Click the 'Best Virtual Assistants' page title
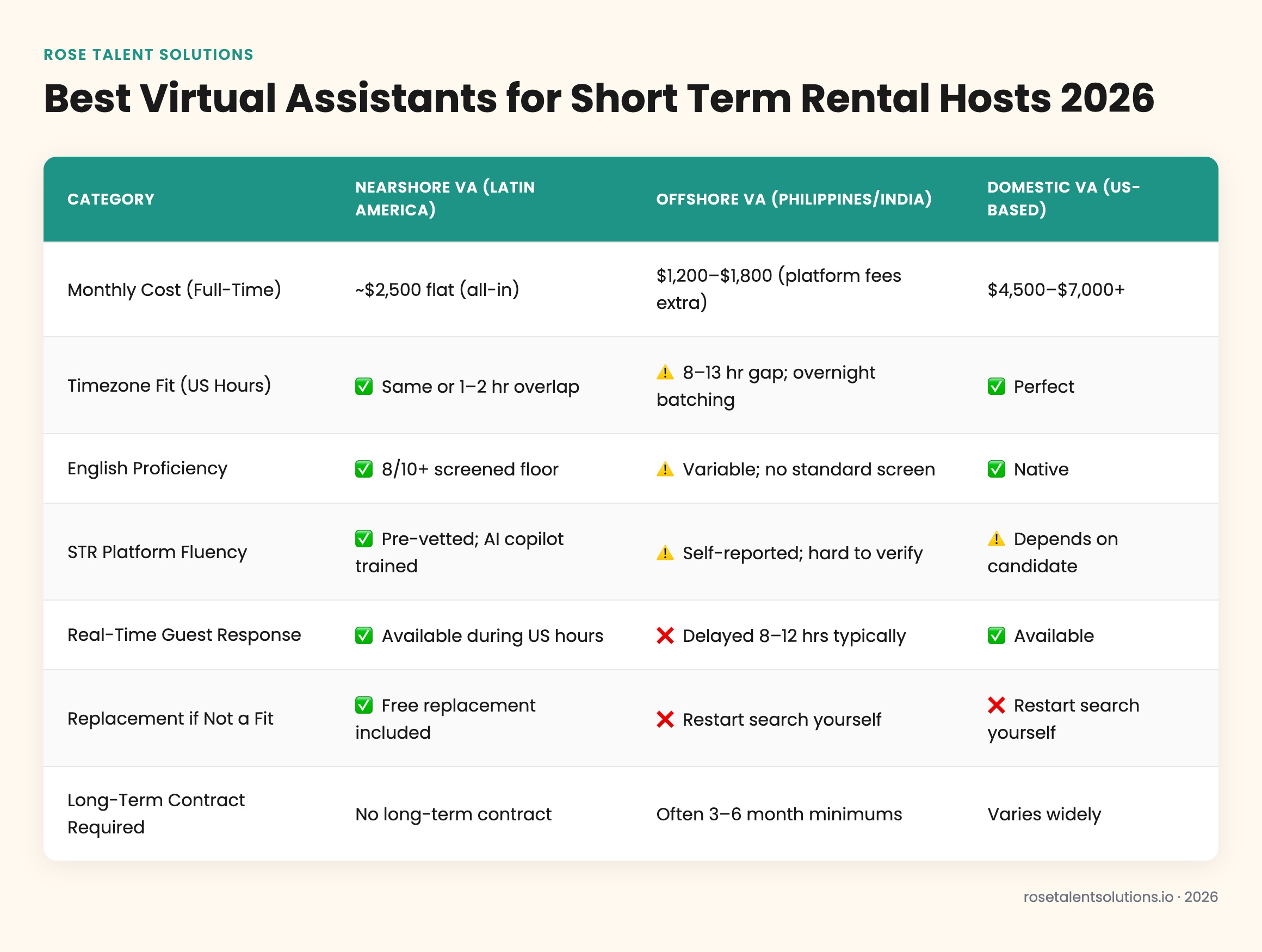 point(599,98)
